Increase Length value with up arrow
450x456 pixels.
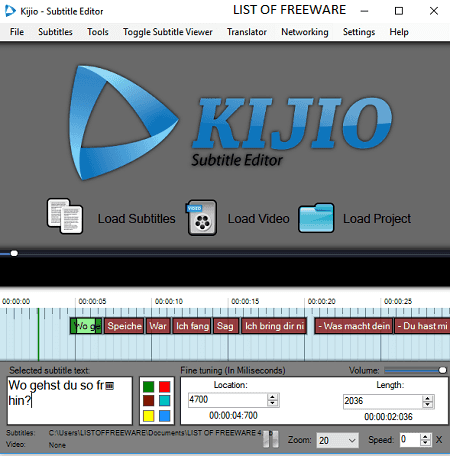coord(427,398)
